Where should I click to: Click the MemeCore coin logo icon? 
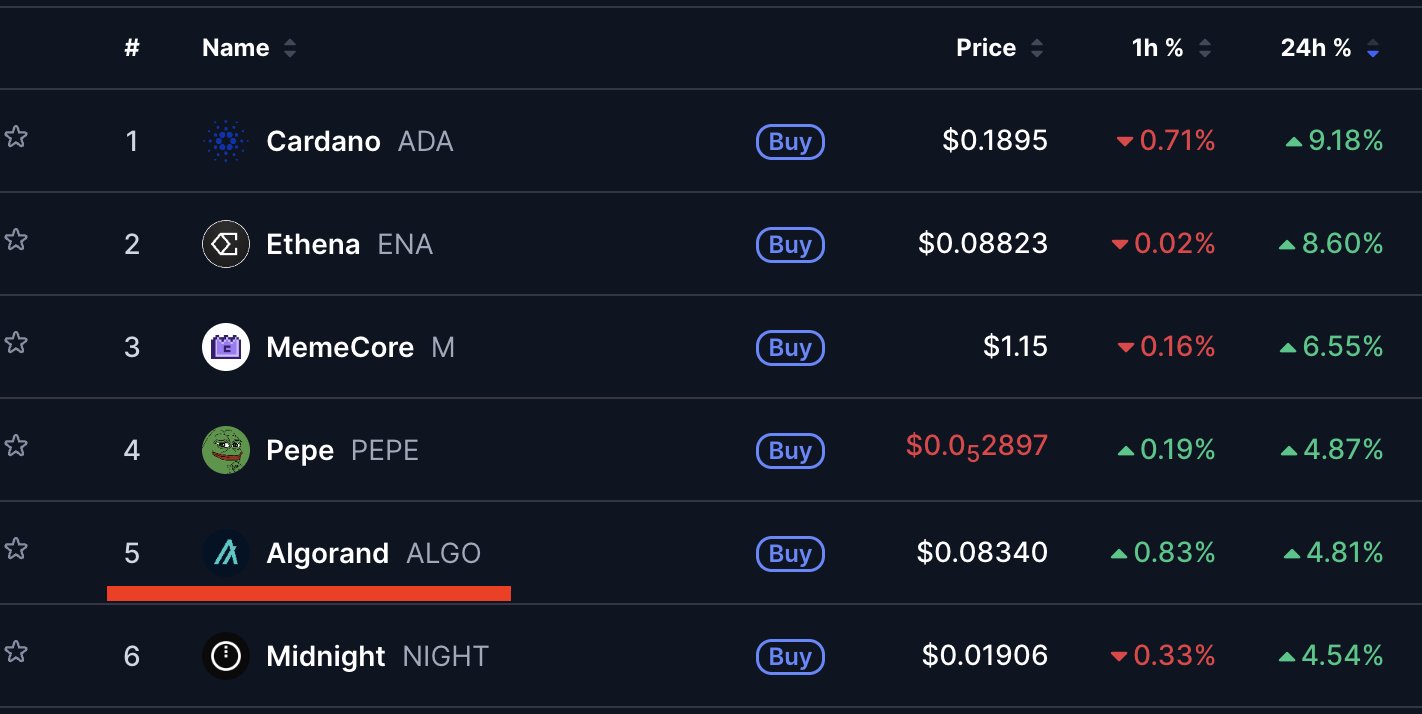[x=226, y=347]
